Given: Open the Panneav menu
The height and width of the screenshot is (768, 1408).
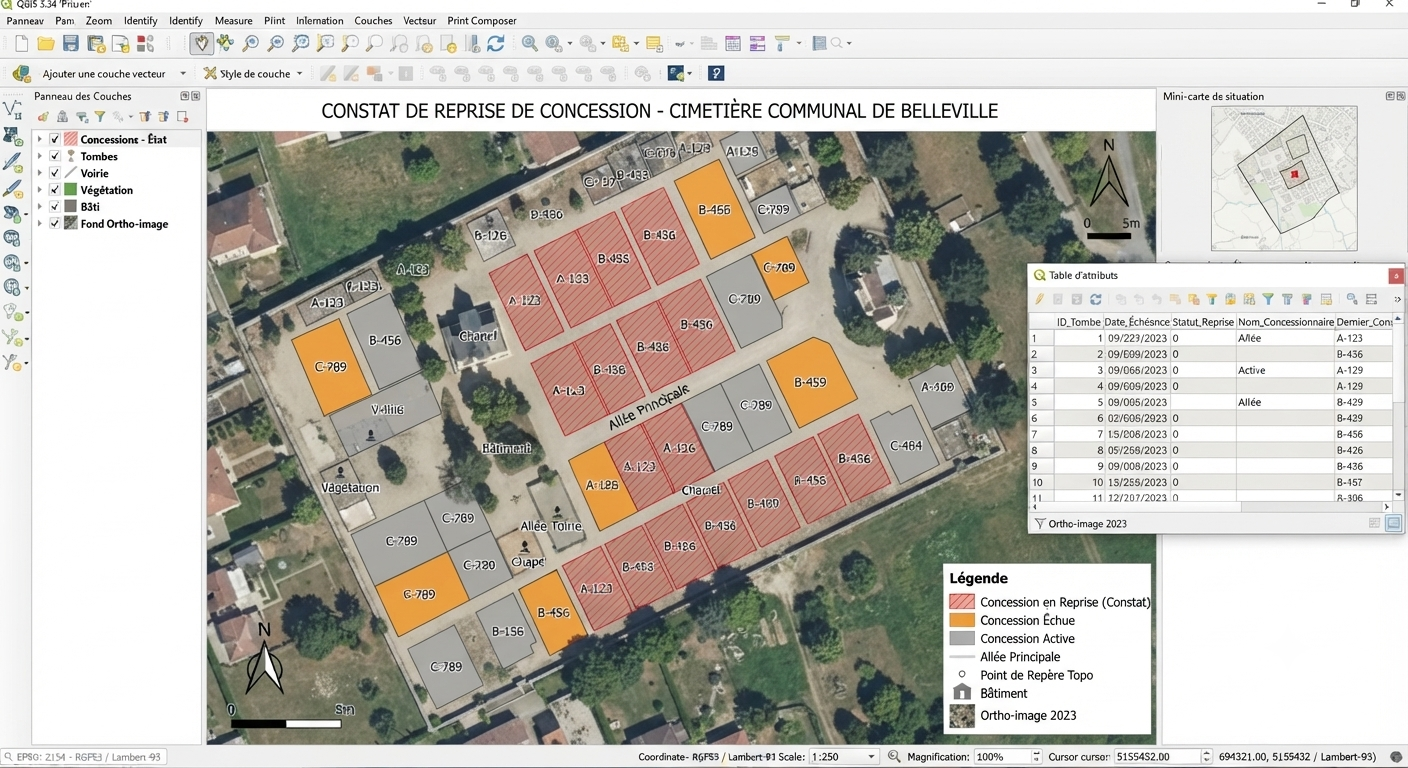Looking at the screenshot, I should [25, 20].
